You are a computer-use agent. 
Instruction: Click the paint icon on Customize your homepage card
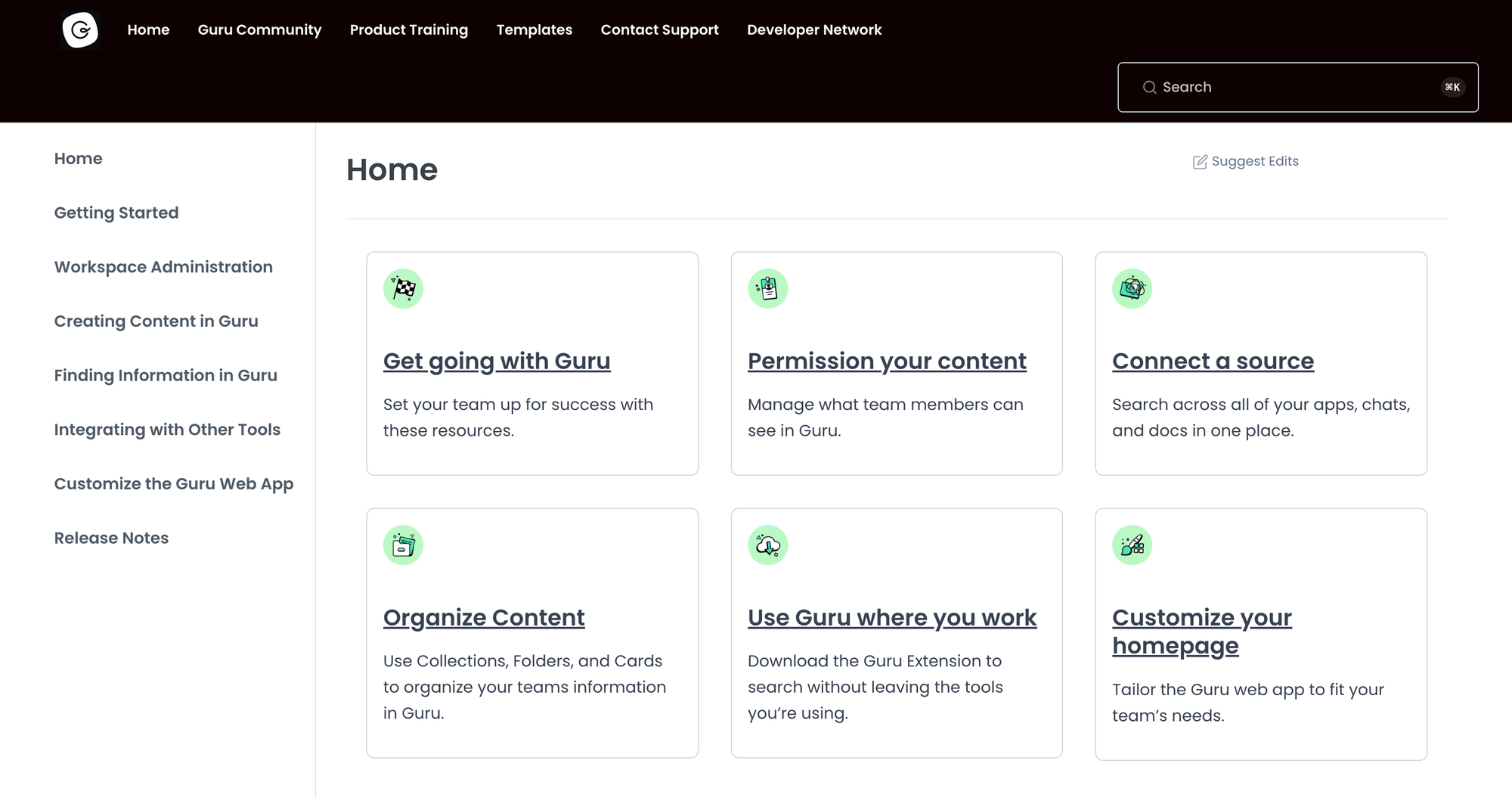1132,545
